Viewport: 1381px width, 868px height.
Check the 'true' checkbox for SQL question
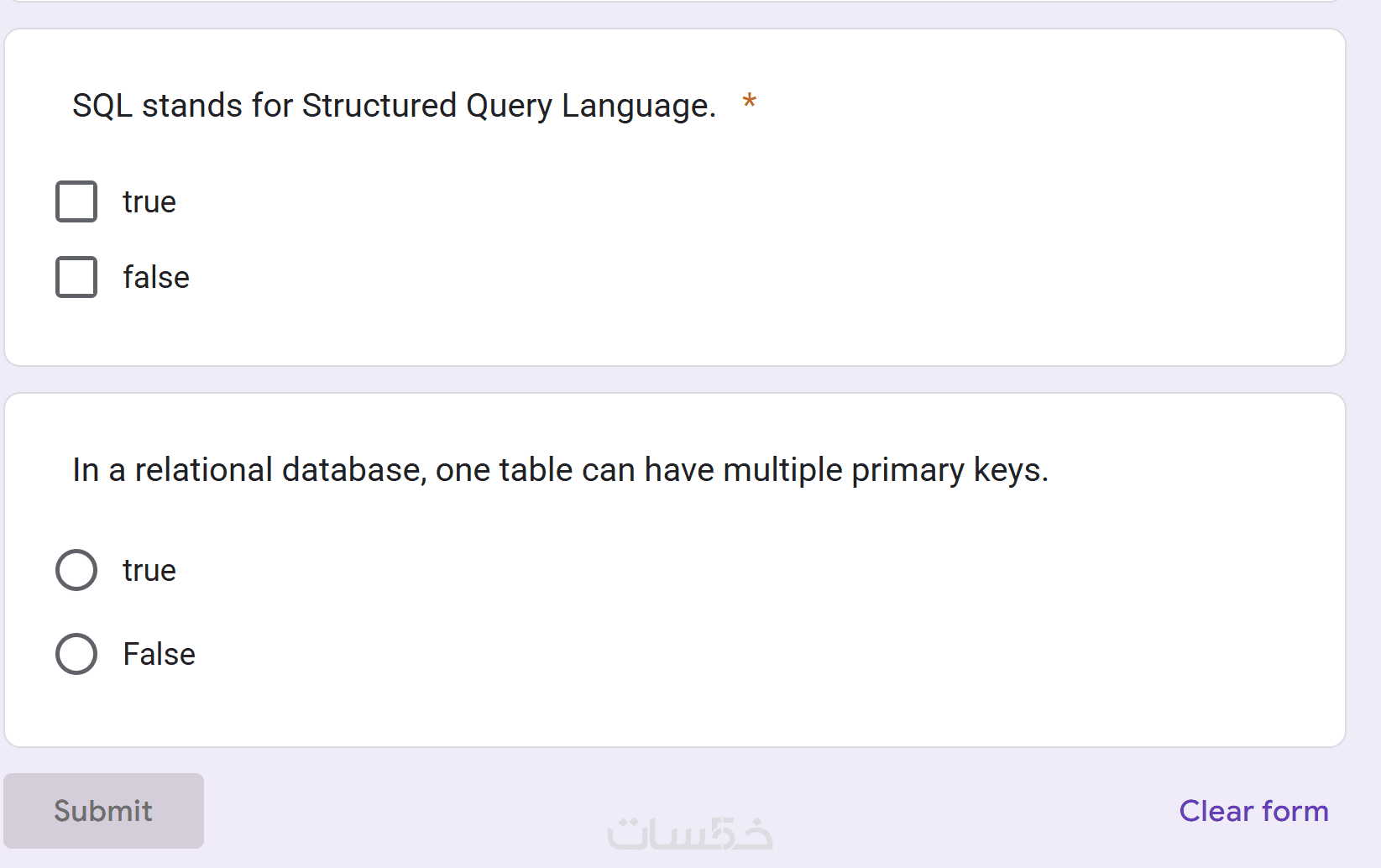pos(76,201)
